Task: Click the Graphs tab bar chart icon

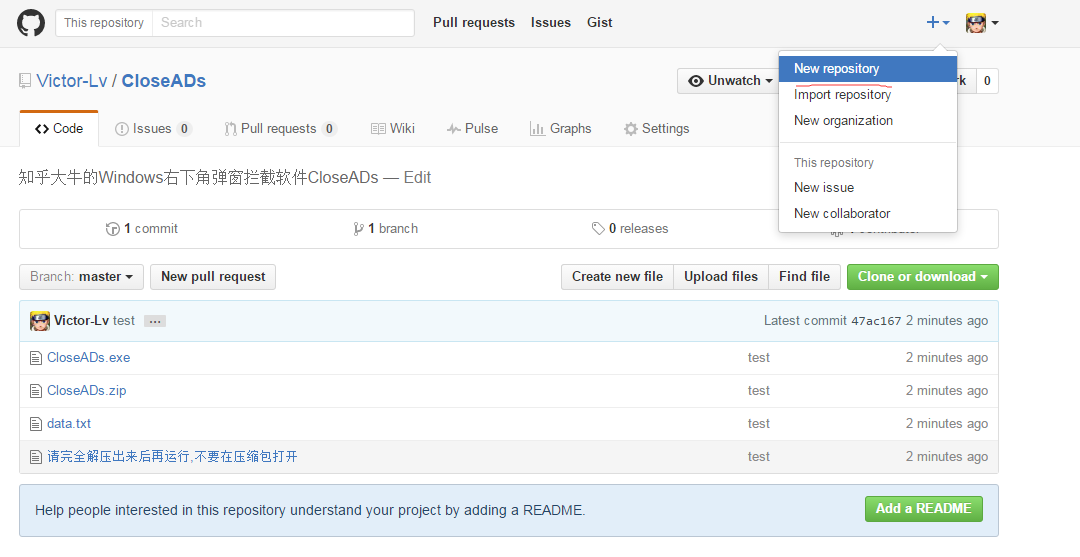Action: (x=537, y=129)
